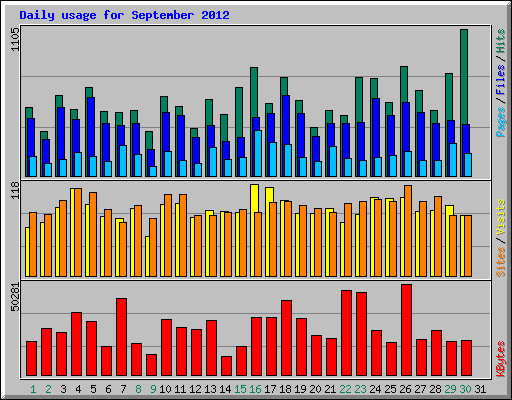Click the '1105' hits axis label
This screenshot has width=512, height=400.
[x=16, y=39]
